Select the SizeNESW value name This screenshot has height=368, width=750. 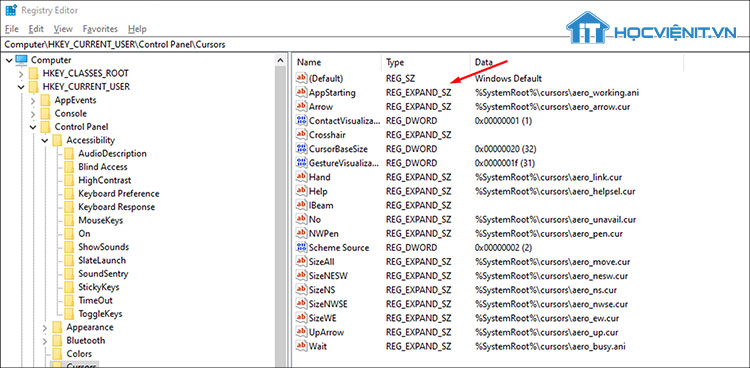328,276
